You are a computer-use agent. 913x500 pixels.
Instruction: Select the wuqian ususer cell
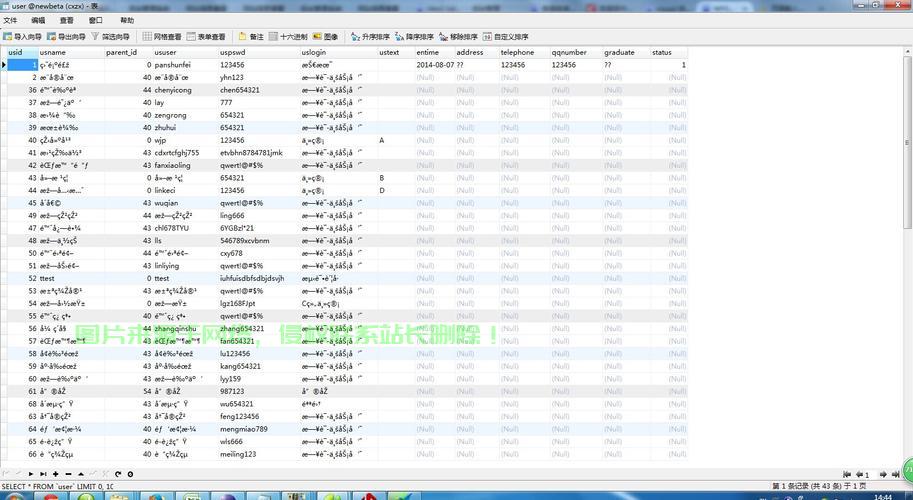185,203
